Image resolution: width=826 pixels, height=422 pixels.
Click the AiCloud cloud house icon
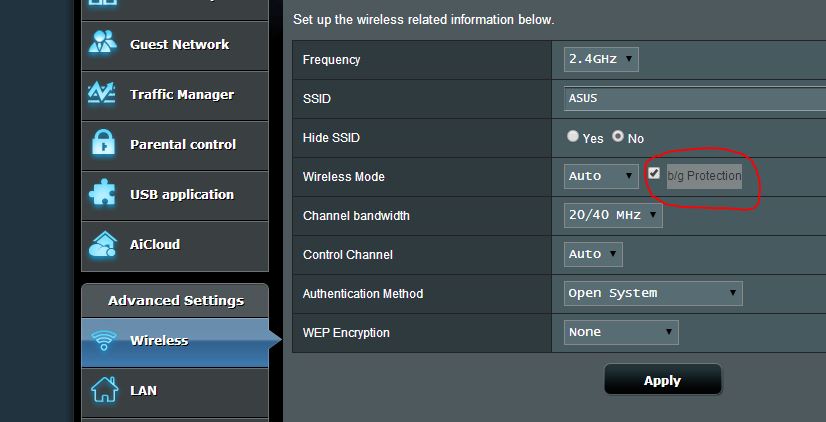pyautogui.click(x=103, y=243)
